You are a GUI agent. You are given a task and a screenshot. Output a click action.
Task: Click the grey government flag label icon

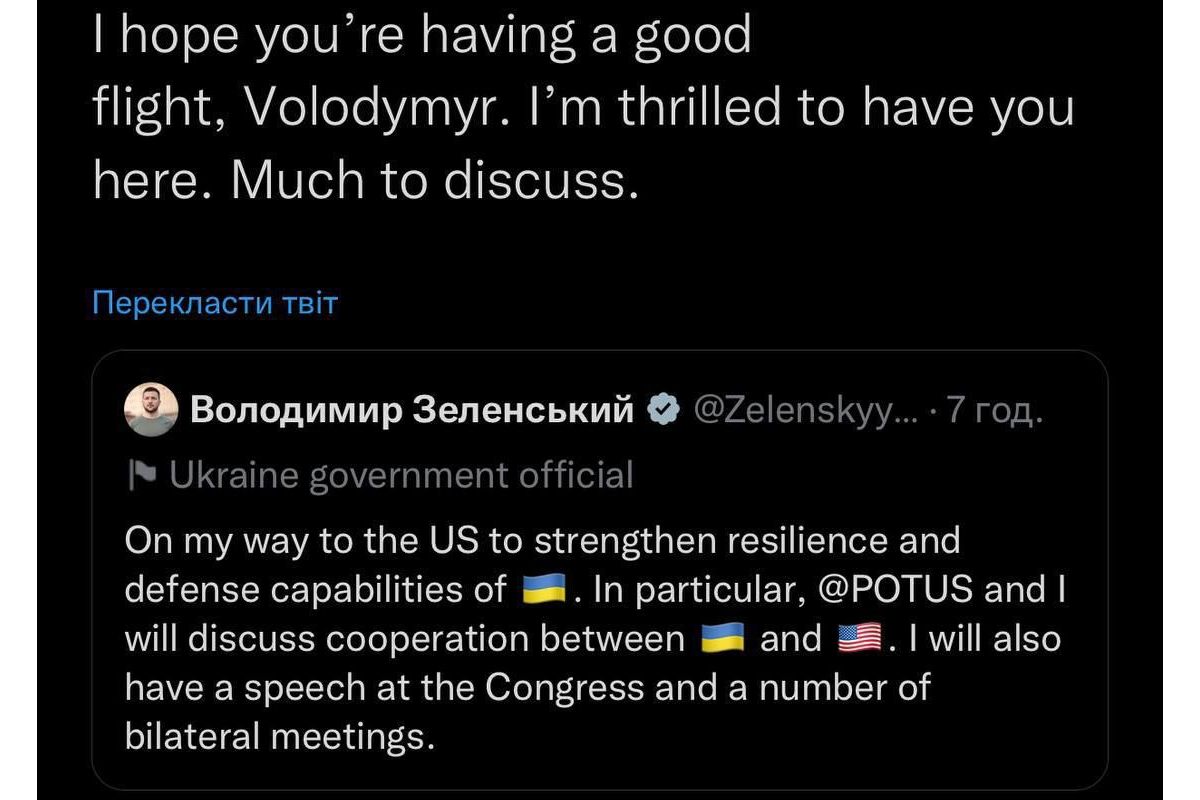pos(142,475)
